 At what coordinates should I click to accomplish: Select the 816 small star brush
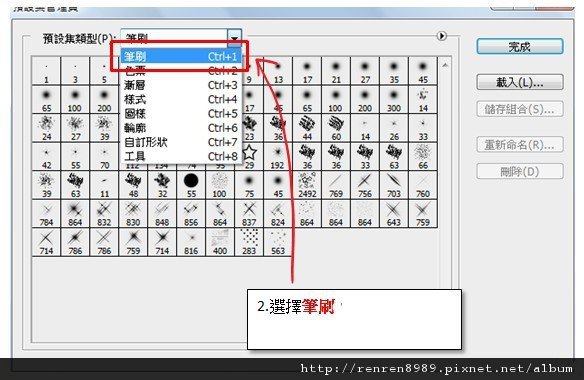point(191,243)
